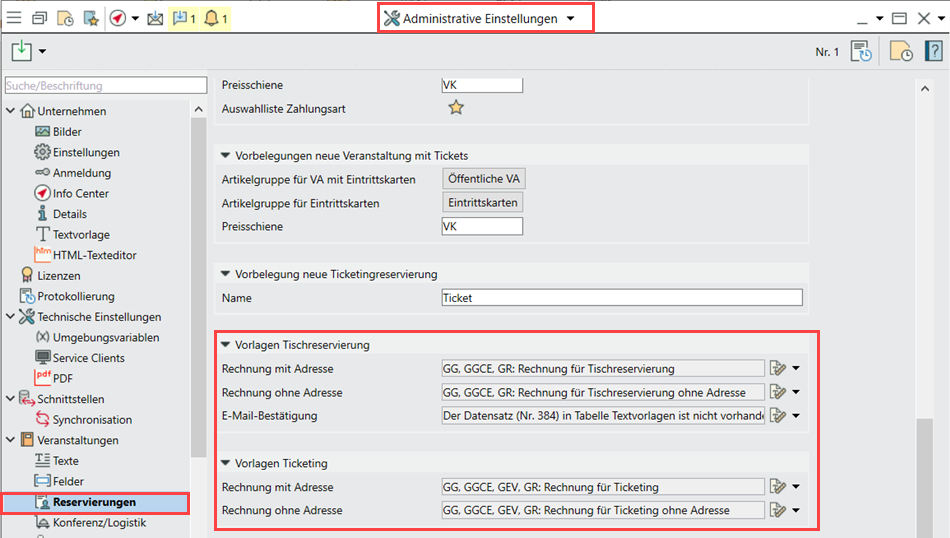Click the favorites document star icon
The width and height of the screenshot is (950, 538).
pyautogui.click(x=90, y=18)
